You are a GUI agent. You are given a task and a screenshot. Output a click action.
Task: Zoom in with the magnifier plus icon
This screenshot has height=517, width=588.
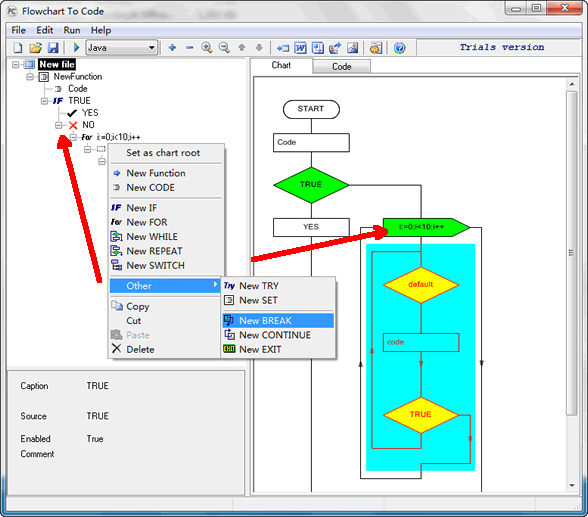(x=207, y=48)
